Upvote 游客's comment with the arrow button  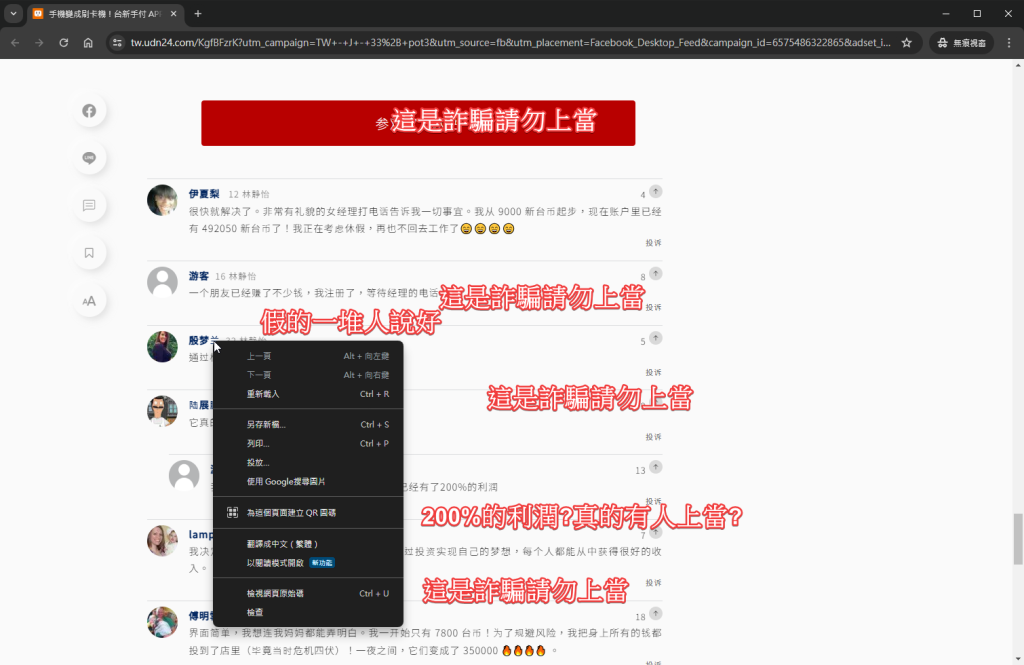pos(655,273)
